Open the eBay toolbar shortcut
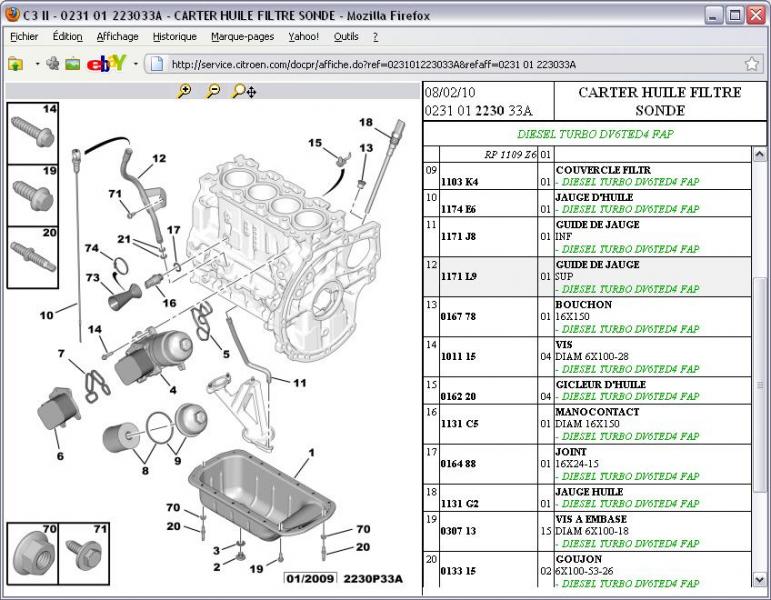The image size is (771, 600). click(106, 63)
